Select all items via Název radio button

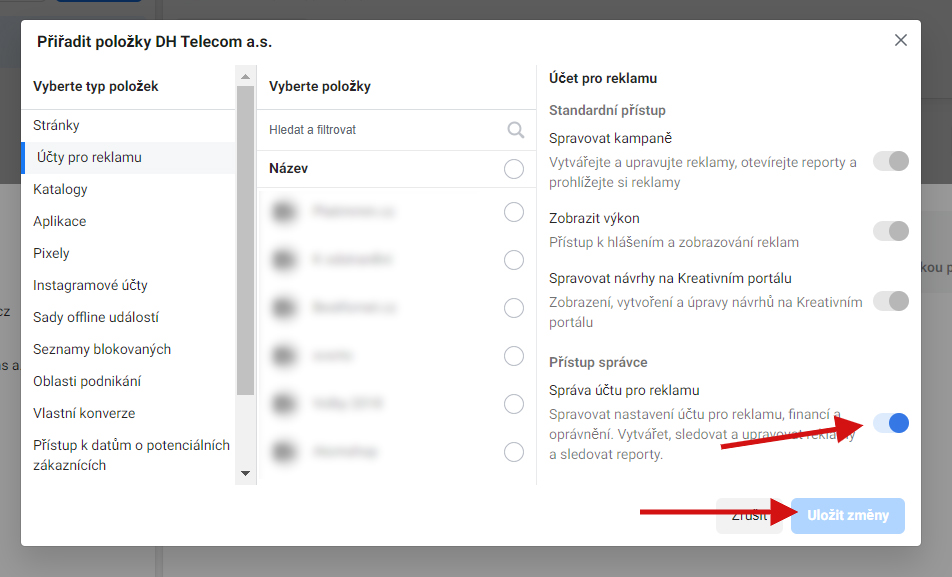coord(514,169)
